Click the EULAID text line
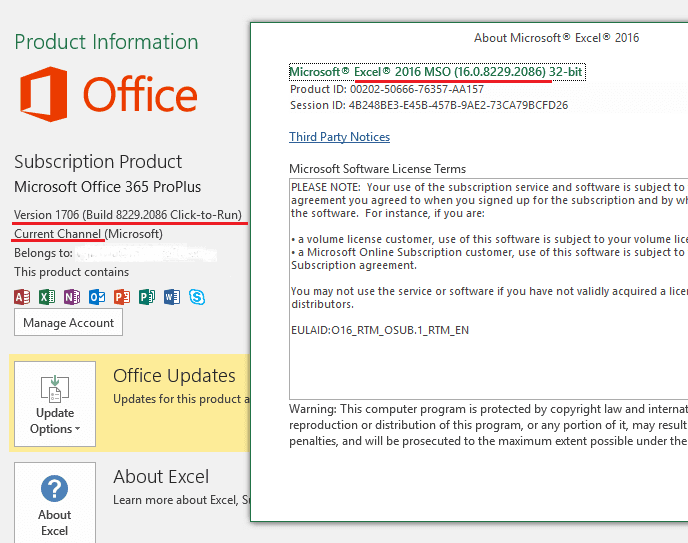 coord(380,330)
